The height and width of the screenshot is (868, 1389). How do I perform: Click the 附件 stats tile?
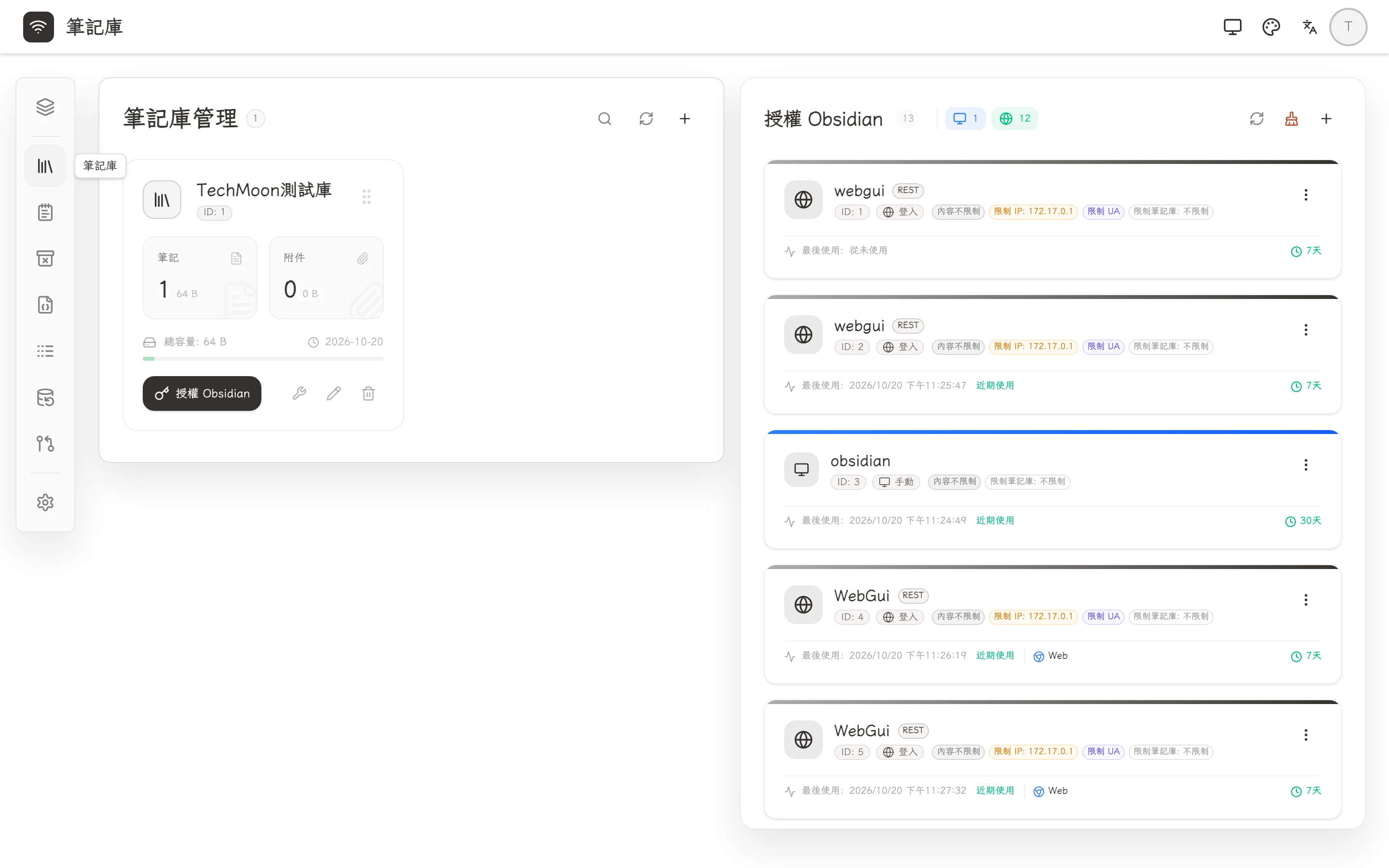tap(326, 278)
